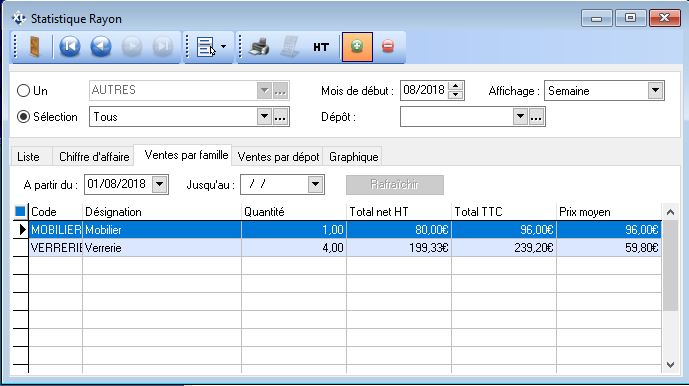Viewport: 689px width, 386px height.
Task: Click the exit door icon in toolbar
Action: tap(34, 47)
